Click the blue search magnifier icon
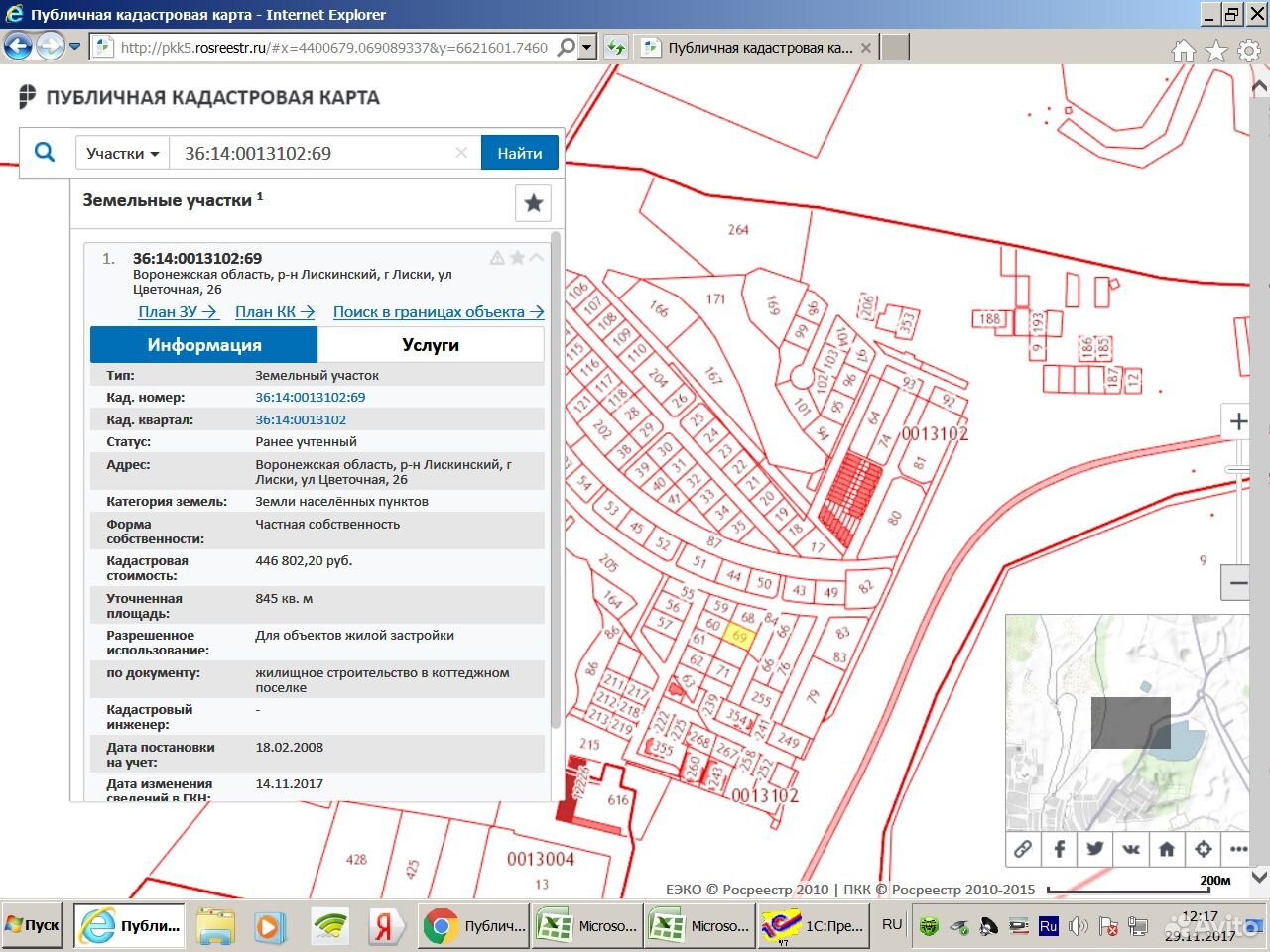The image size is (1270, 952). 45,152
